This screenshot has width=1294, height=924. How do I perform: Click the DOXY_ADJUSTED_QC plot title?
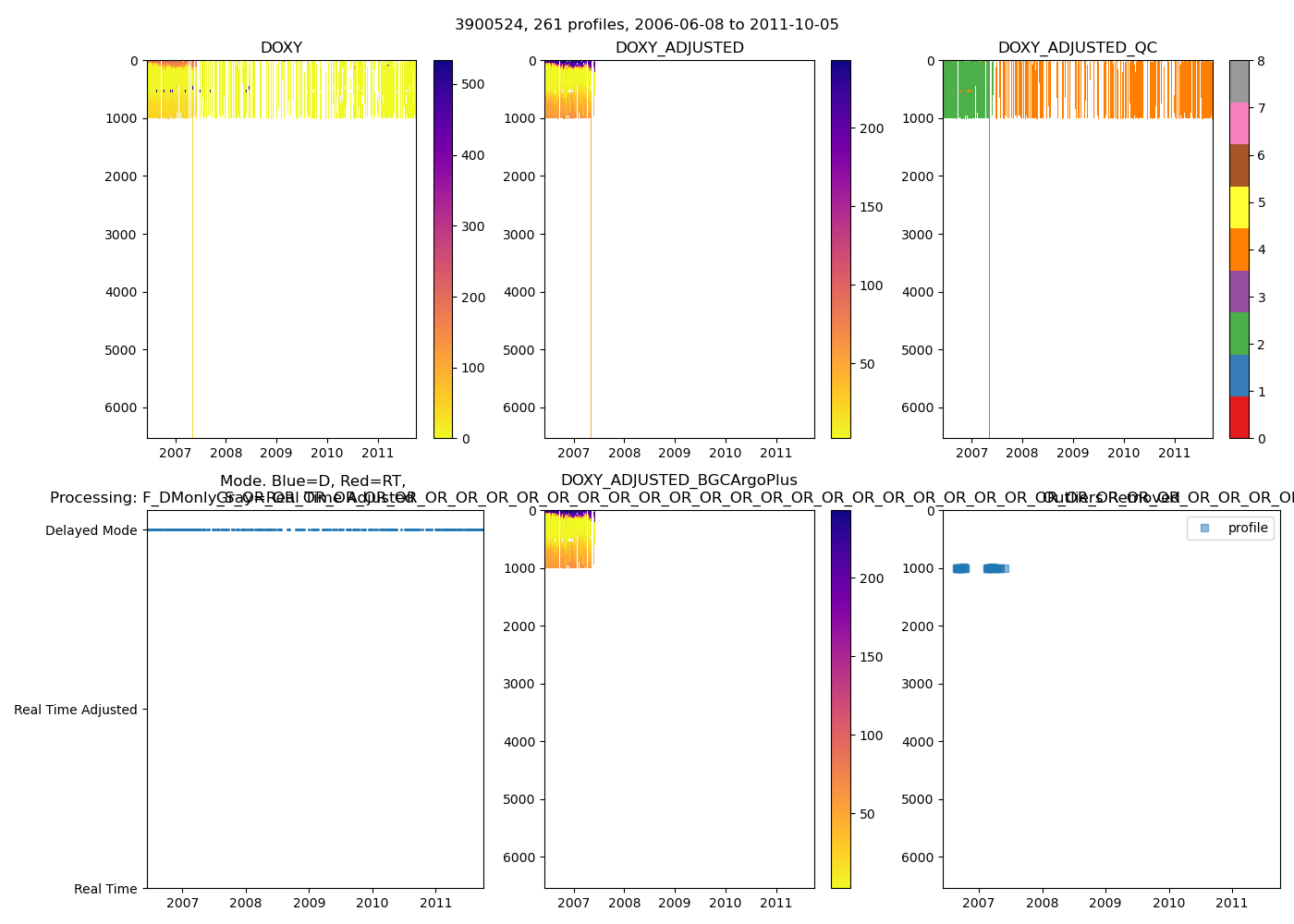[x=1077, y=48]
